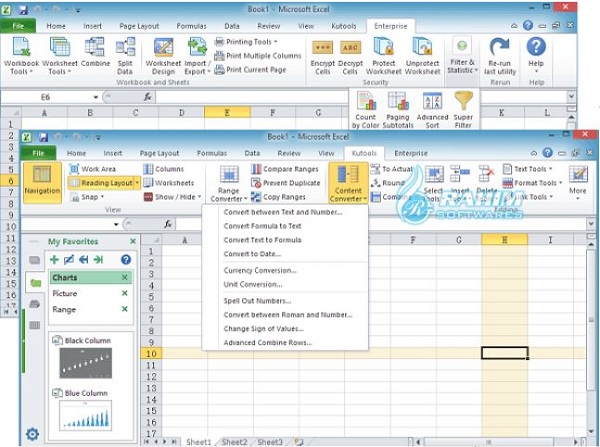Remove Picture from My Favorites list
600x447 pixels.
(124, 293)
